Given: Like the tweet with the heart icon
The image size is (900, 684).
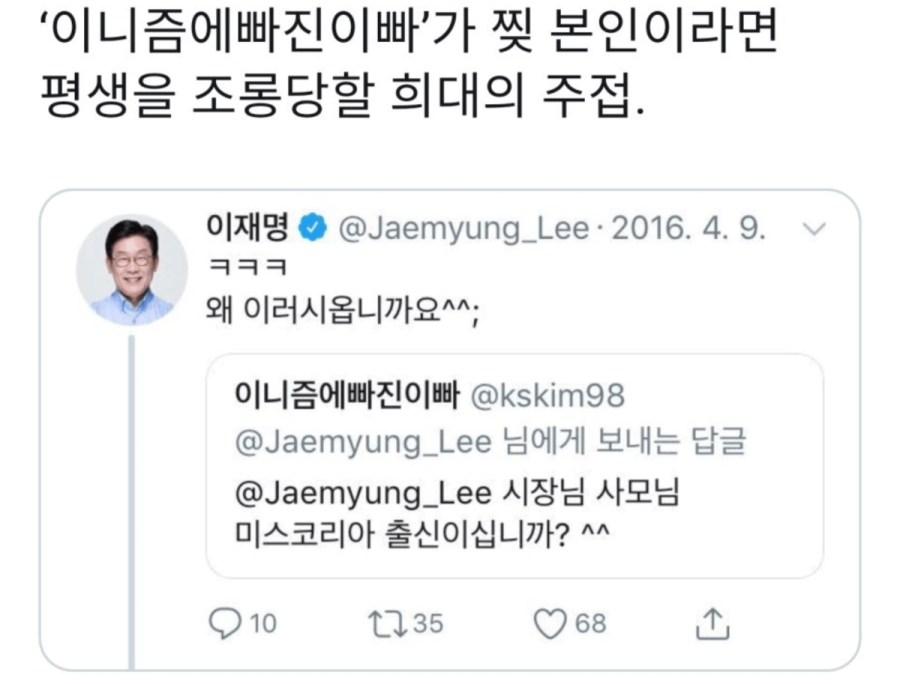Looking at the screenshot, I should 549,623.
